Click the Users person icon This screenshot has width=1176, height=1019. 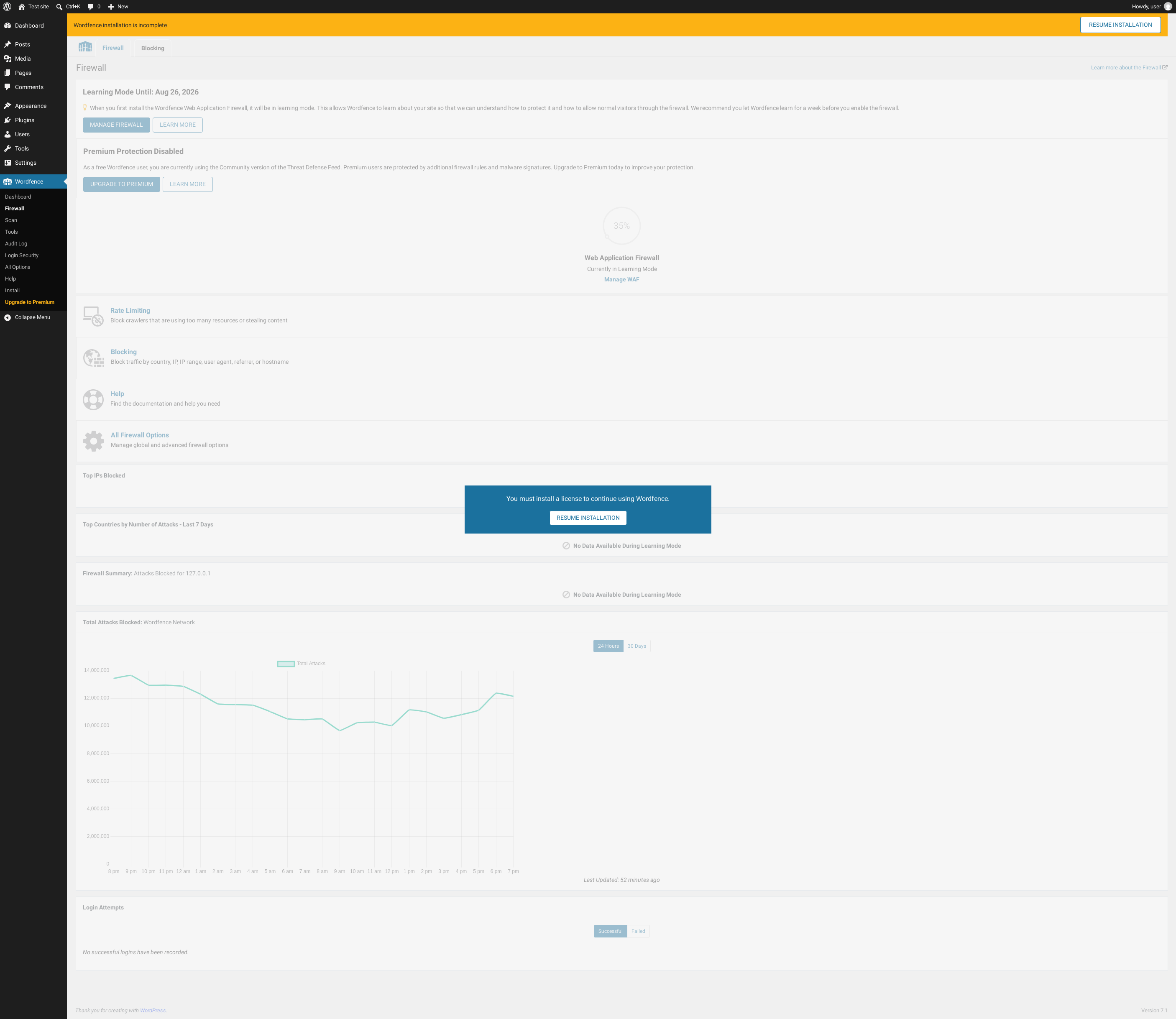[x=8, y=134]
